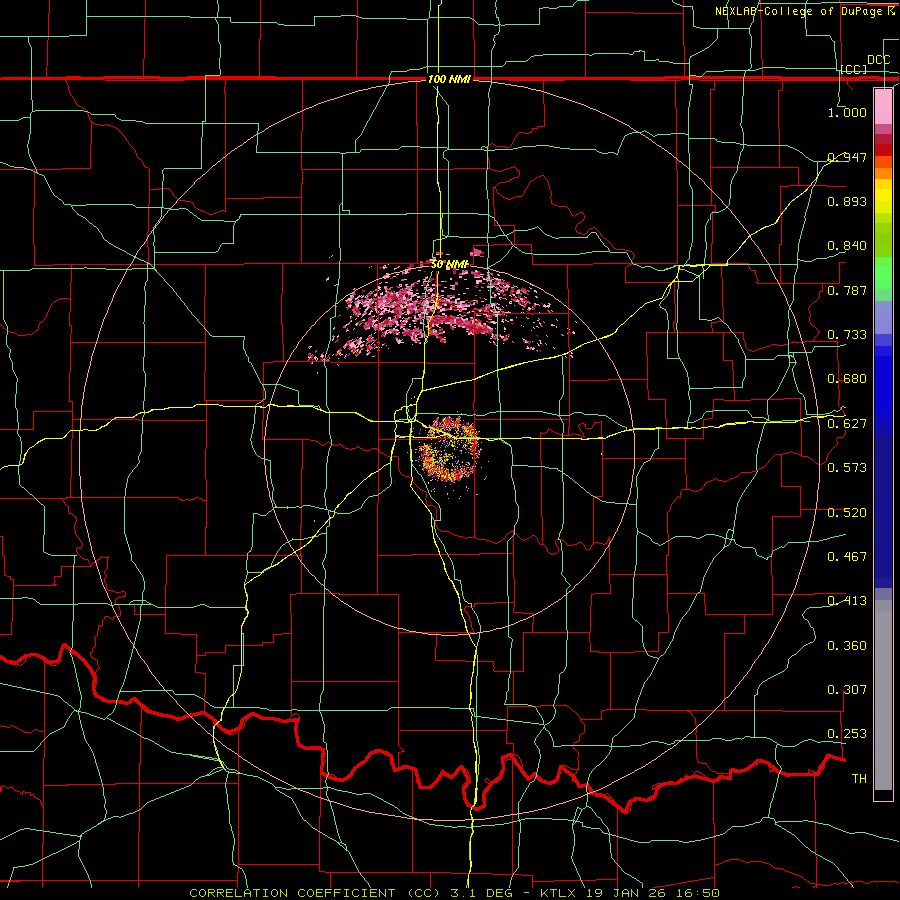Viewport: 900px width, 900px height.
Task: Select the 0.360 scale value
Action: point(847,646)
